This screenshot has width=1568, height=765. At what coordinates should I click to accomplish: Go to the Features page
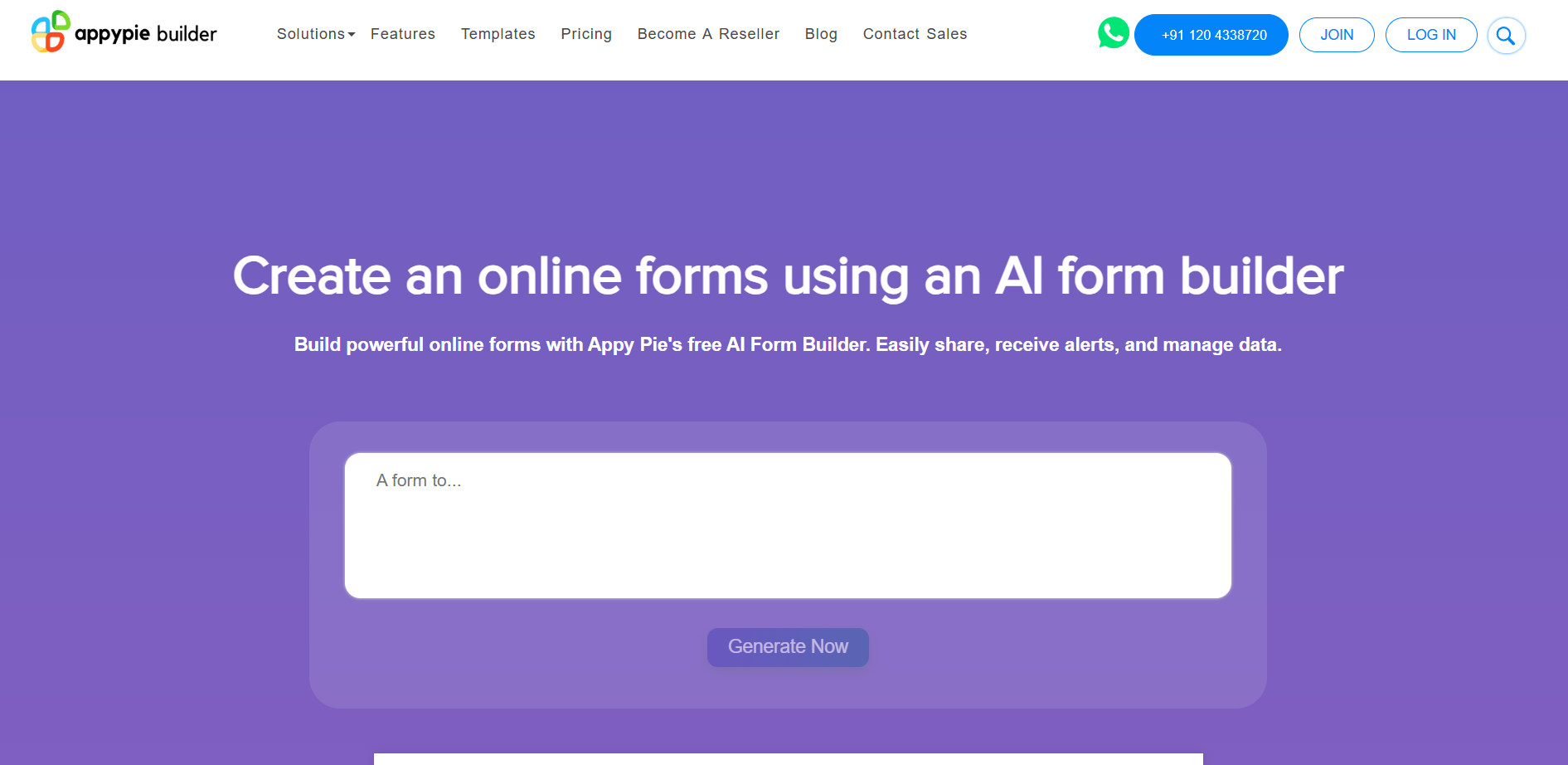point(402,34)
